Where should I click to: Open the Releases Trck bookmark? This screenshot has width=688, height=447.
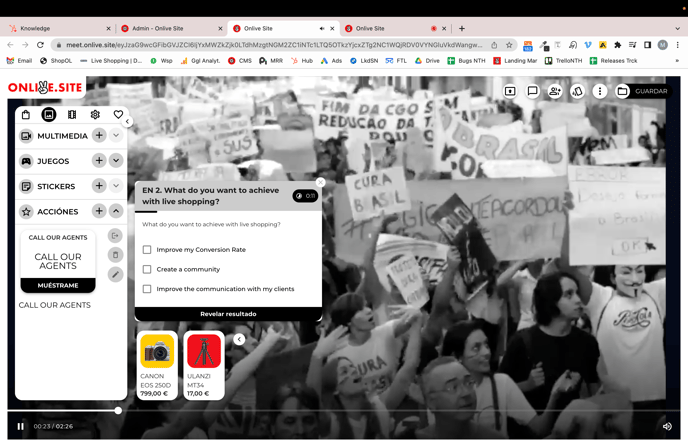pyautogui.click(x=613, y=61)
